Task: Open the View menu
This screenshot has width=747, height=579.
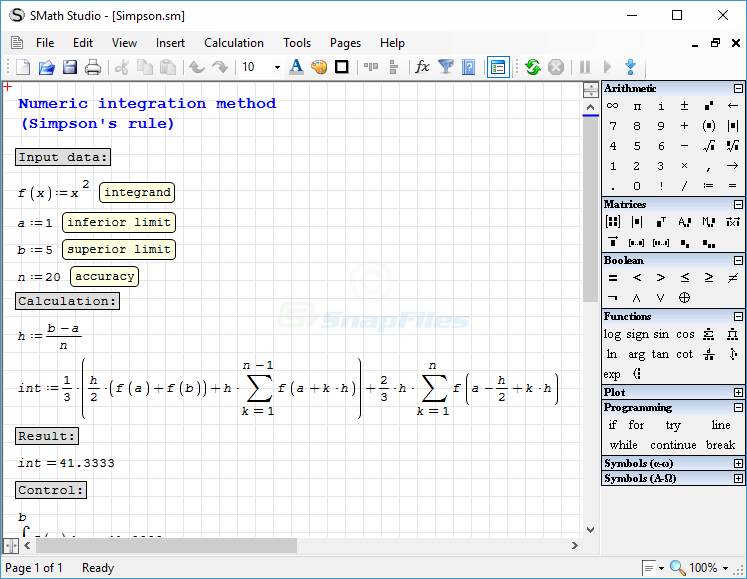Action: [124, 43]
